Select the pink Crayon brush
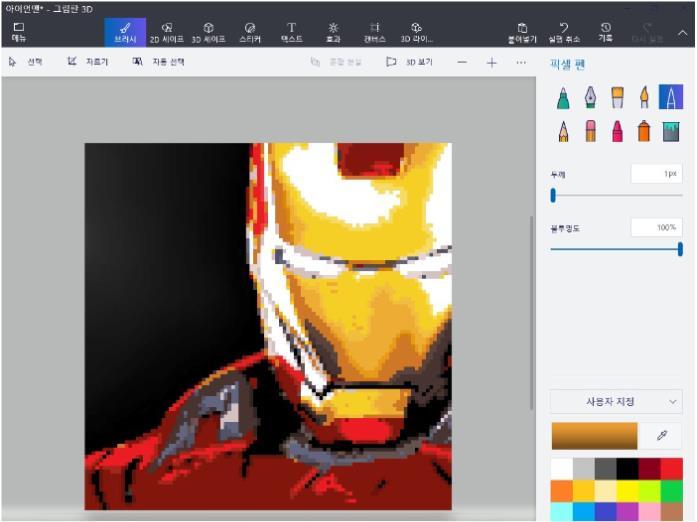 pyautogui.click(x=617, y=132)
